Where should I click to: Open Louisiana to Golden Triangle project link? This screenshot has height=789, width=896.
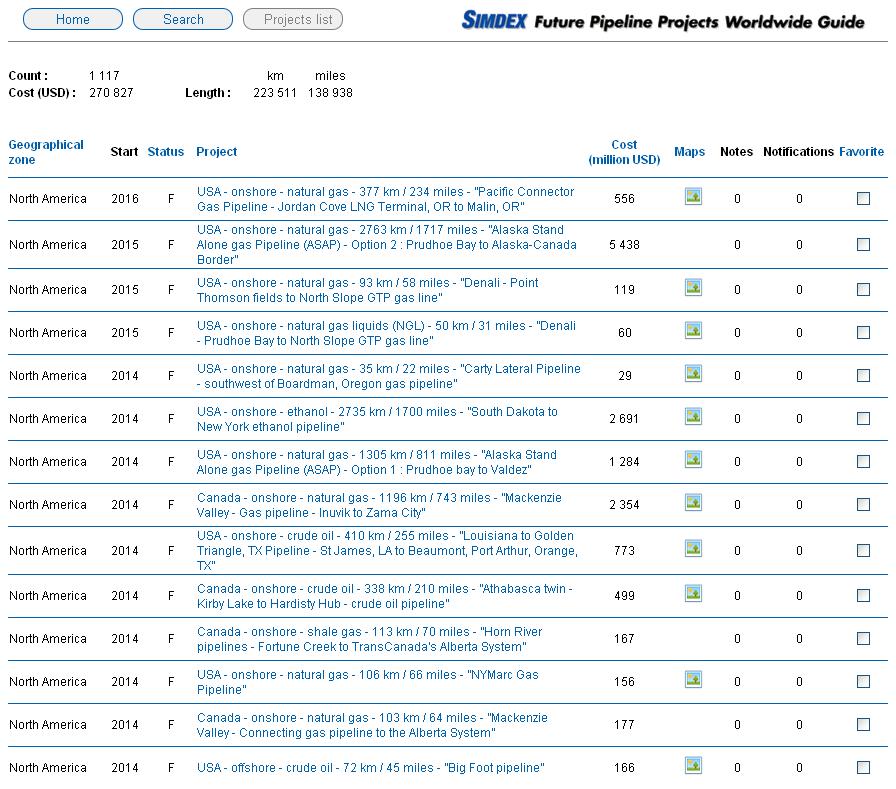[x=387, y=551]
